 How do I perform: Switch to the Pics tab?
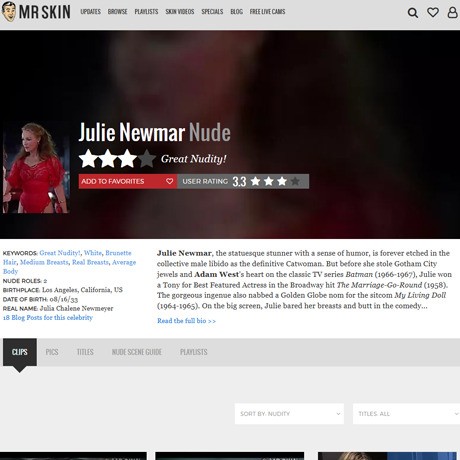coord(52,352)
